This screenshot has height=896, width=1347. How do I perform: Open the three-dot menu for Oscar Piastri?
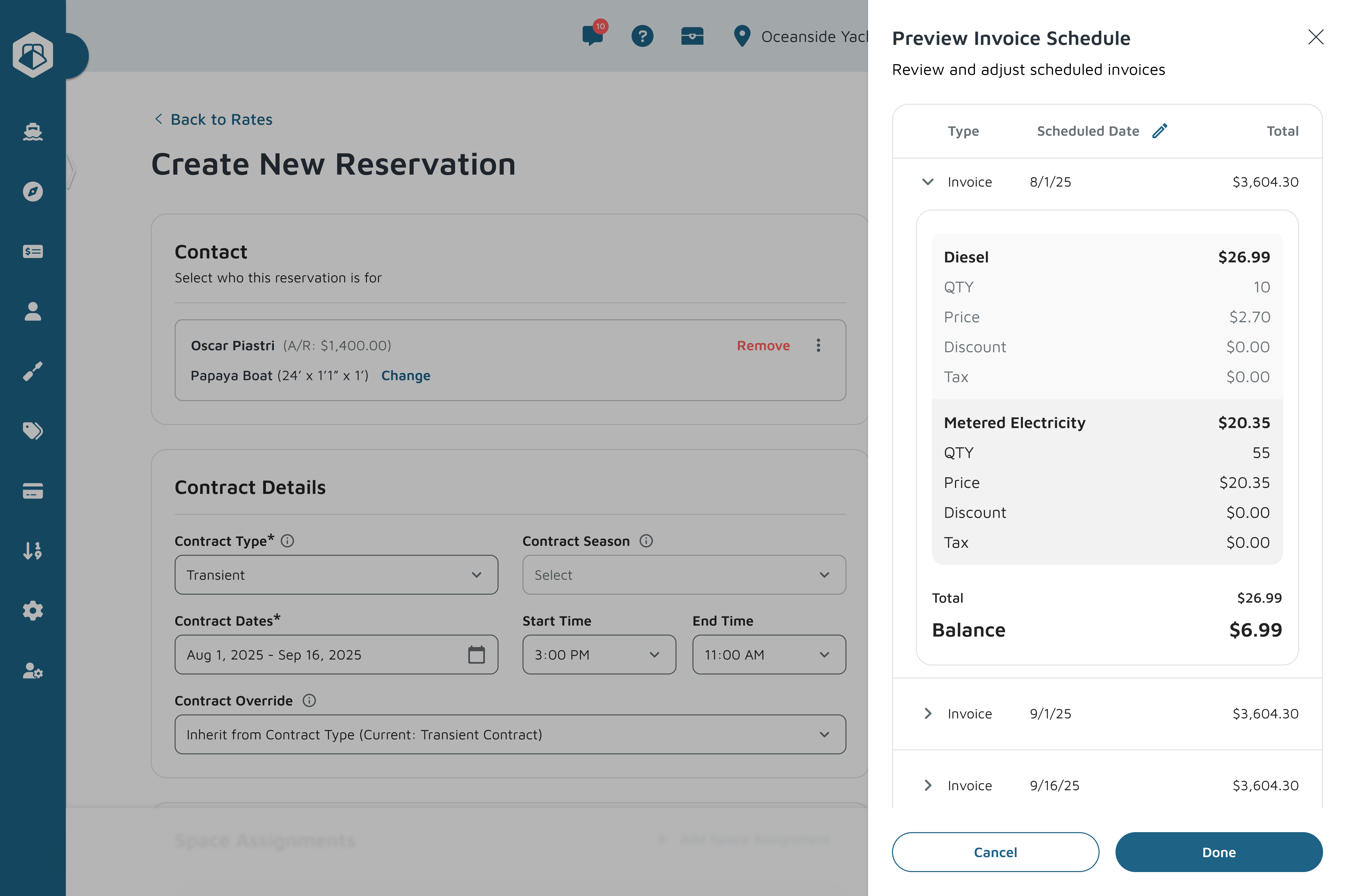coord(818,345)
